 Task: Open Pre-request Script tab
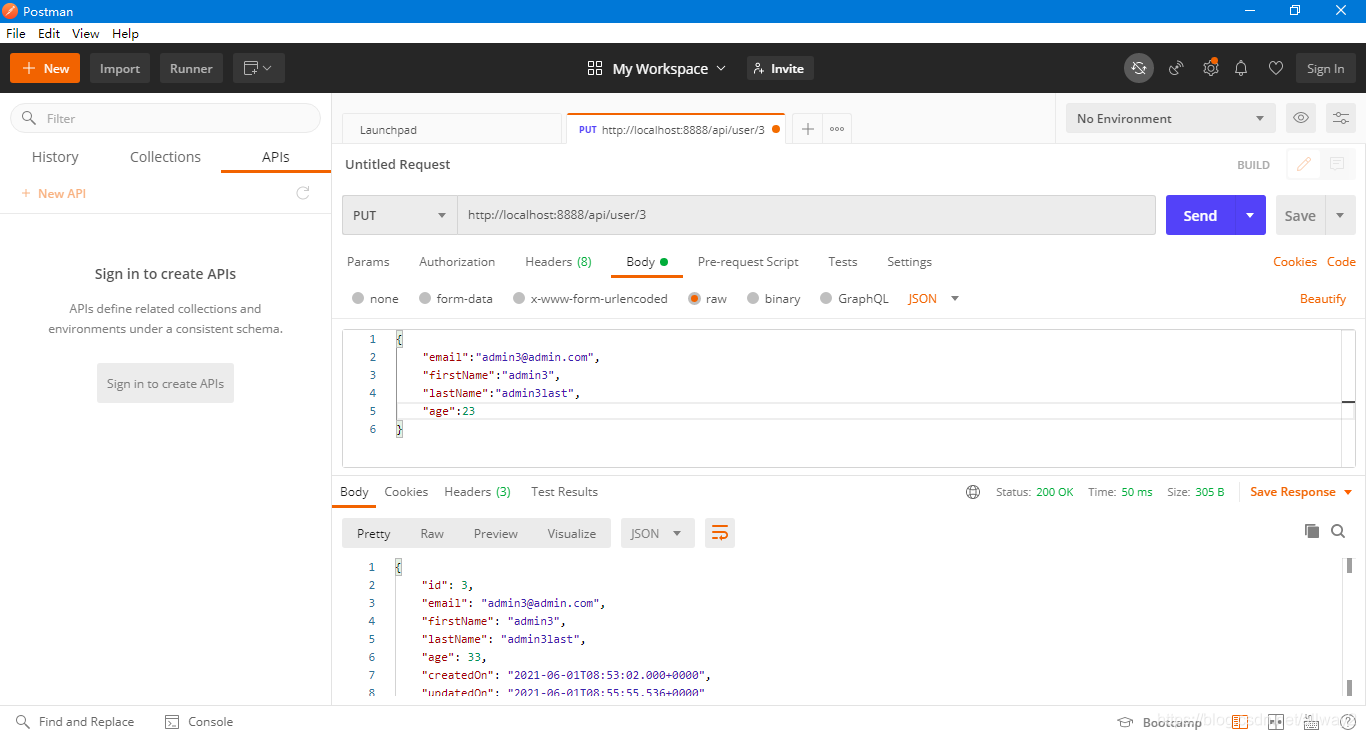point(748,262)
